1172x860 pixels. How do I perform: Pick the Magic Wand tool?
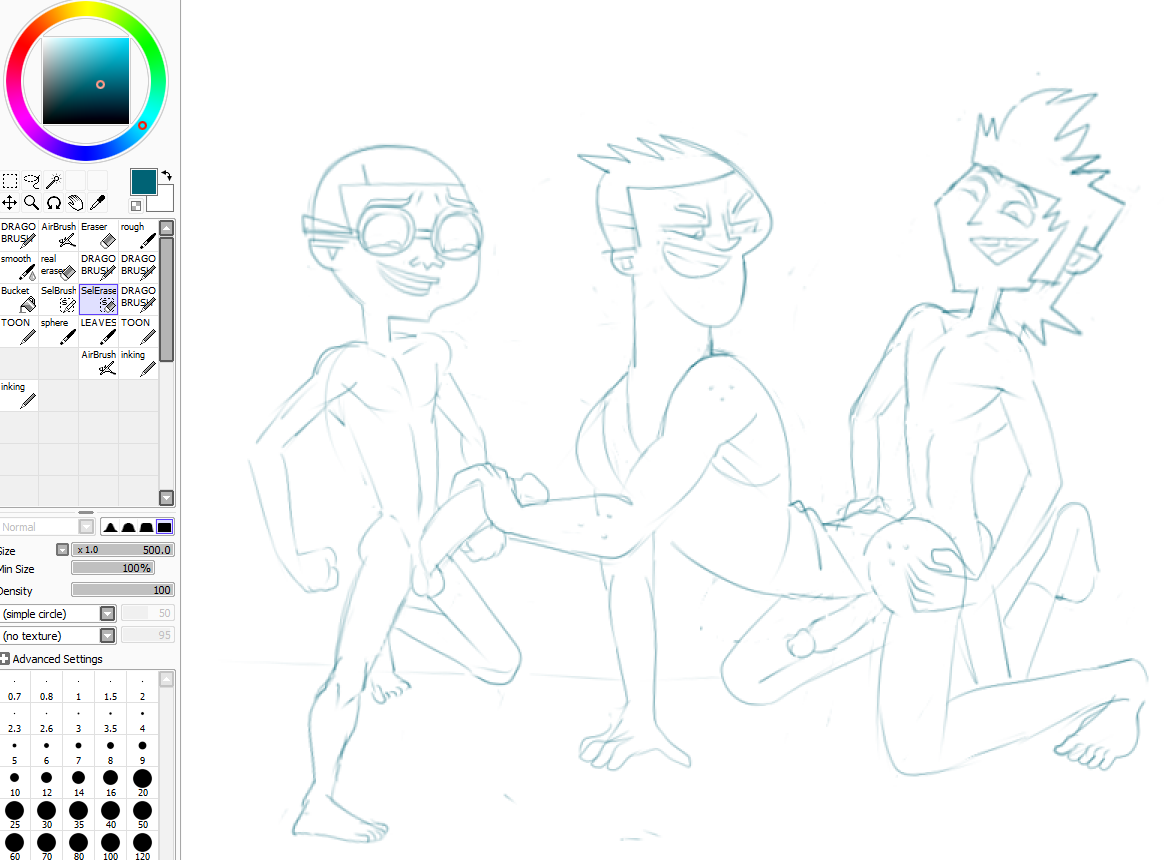coord(54,181)
